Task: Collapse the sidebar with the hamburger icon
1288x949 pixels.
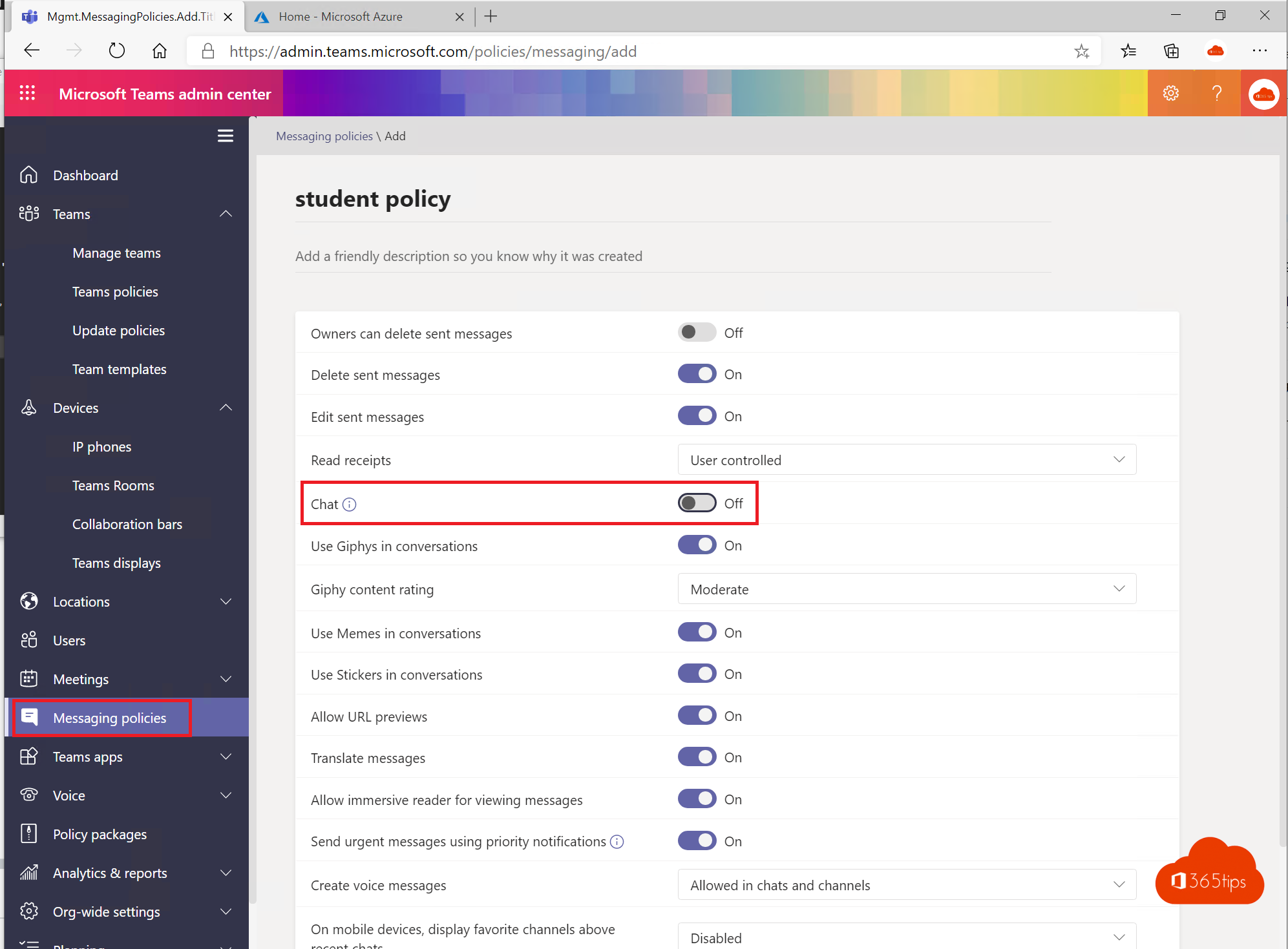Action: click(x=226, y=136)
